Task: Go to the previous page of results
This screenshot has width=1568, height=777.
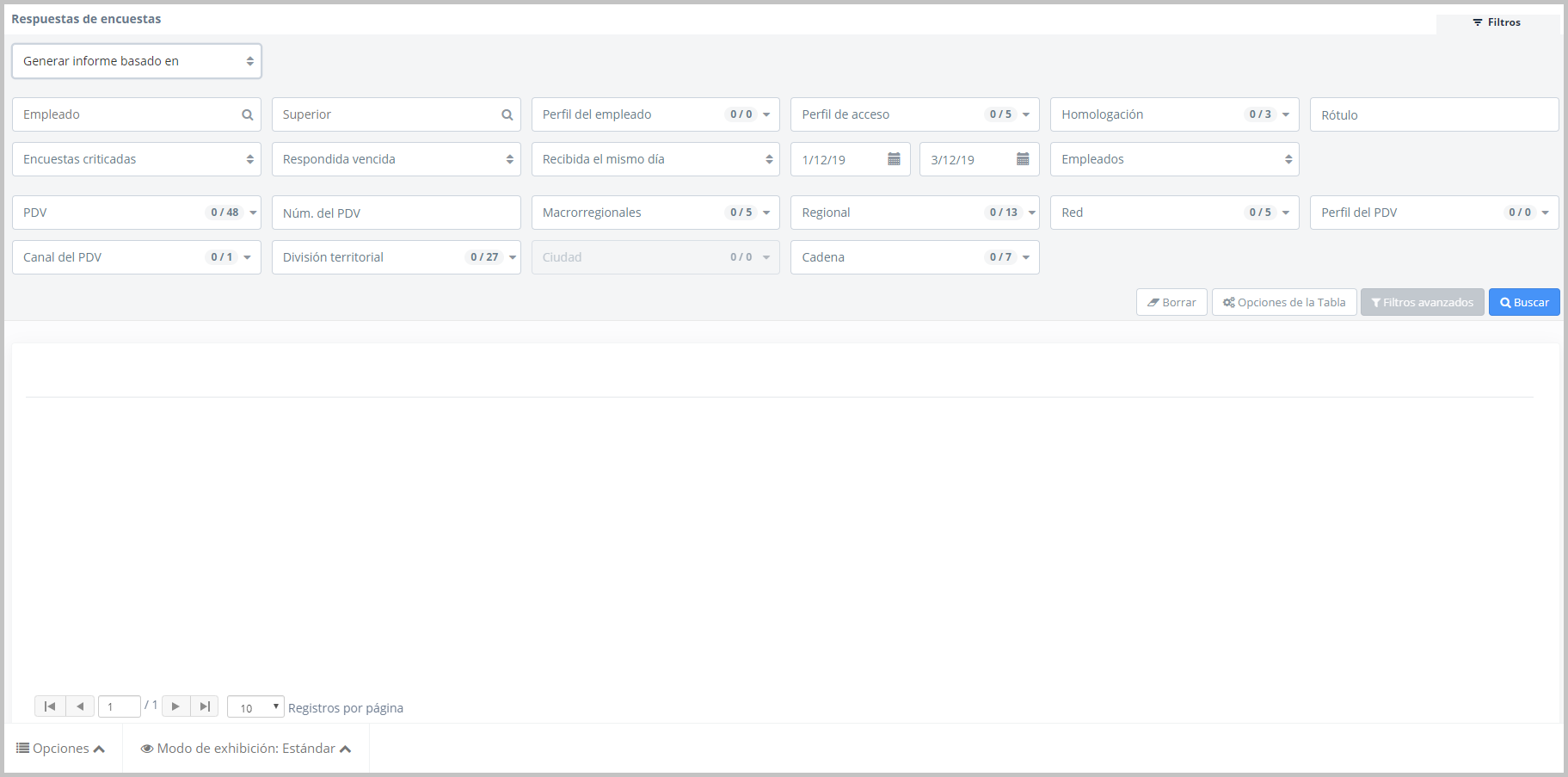Action: pos(80,706)
